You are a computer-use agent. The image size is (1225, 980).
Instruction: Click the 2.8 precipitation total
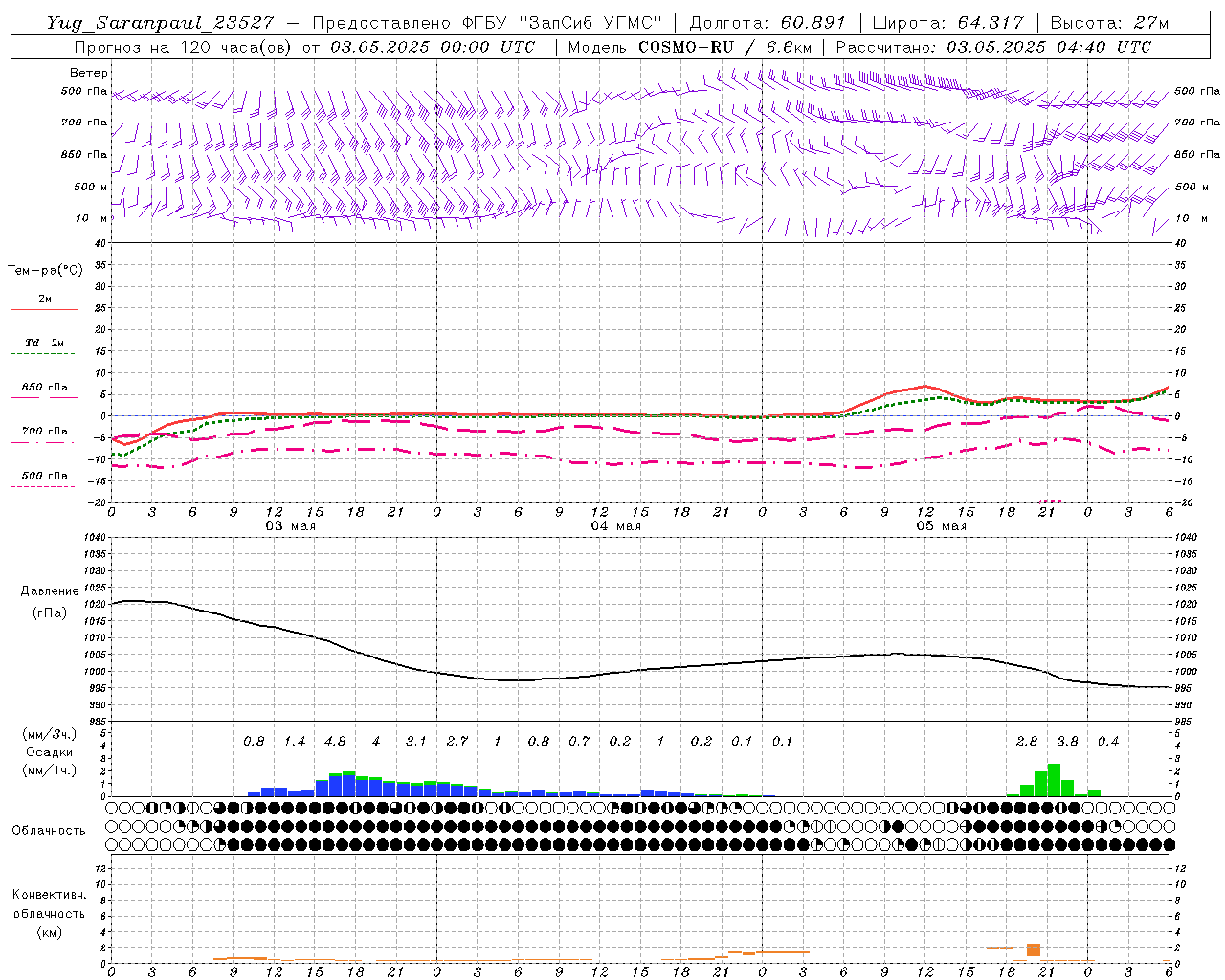pos(1027,742)
